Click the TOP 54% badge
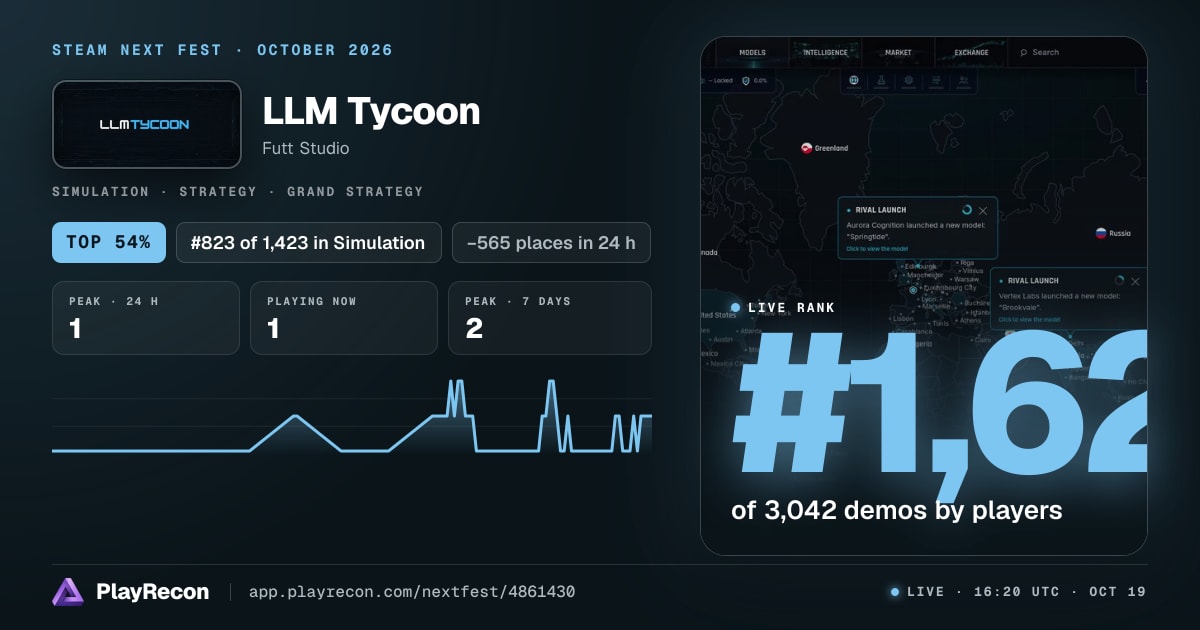Viewport: 1200px width, 630px height. (x=109, y=242)
